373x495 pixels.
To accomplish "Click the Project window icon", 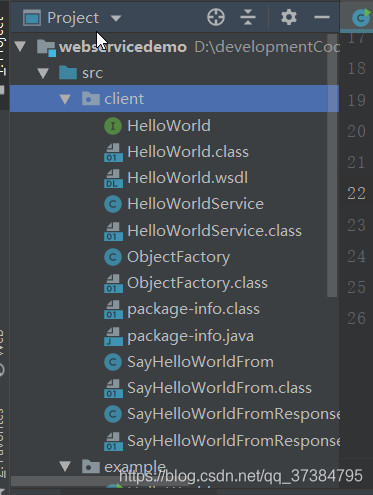I will tap(32, 18).
